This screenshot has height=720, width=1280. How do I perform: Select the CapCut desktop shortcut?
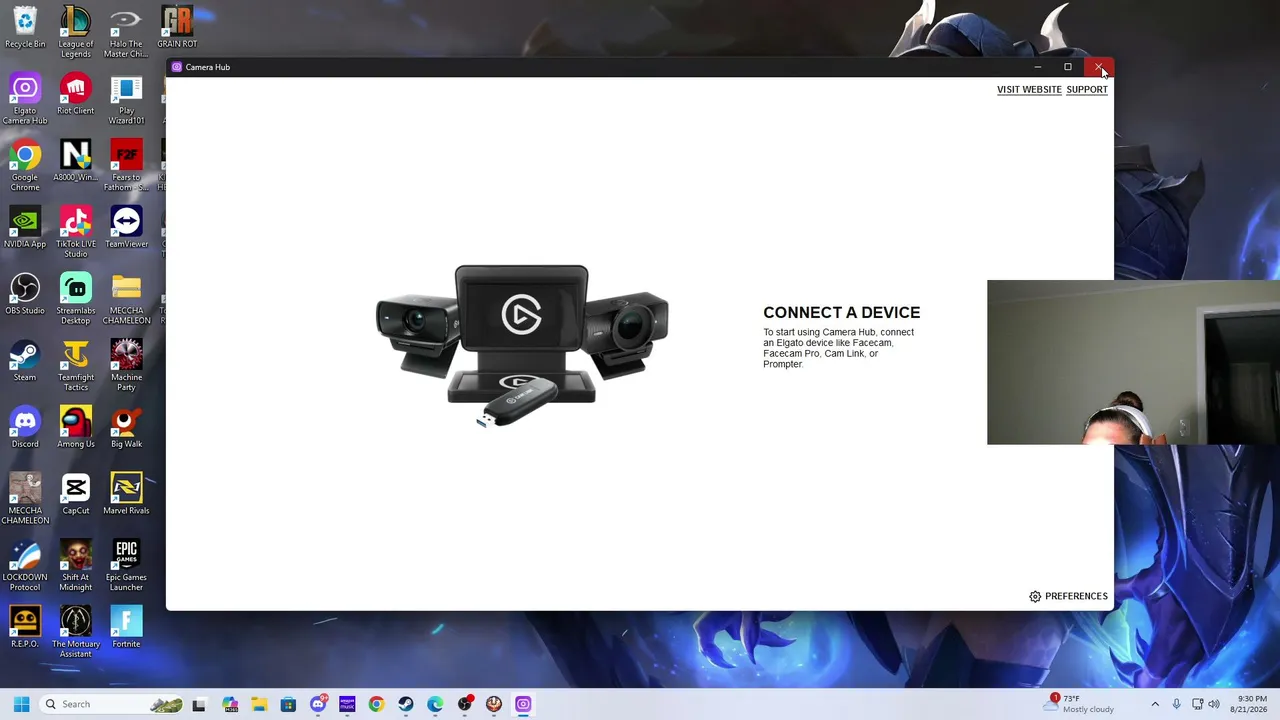pyautogui.click(x=76, y=494)
